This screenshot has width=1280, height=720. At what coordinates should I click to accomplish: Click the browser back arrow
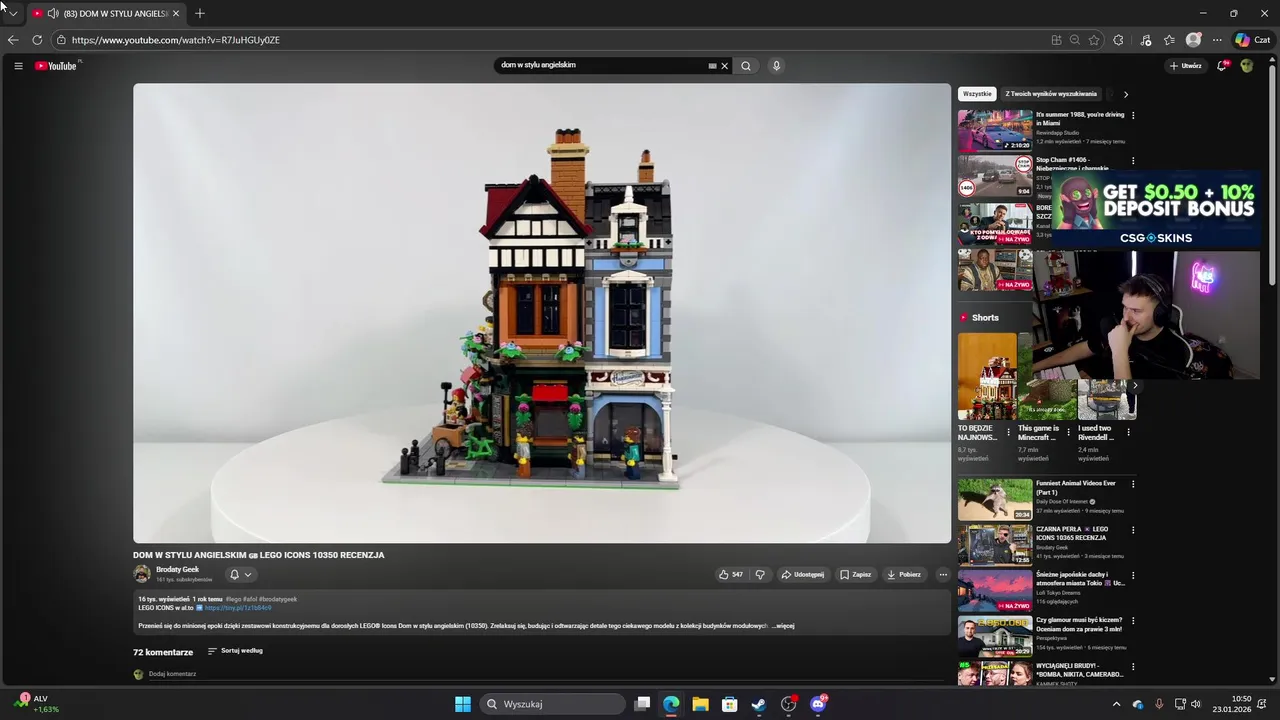click(12, 40)
